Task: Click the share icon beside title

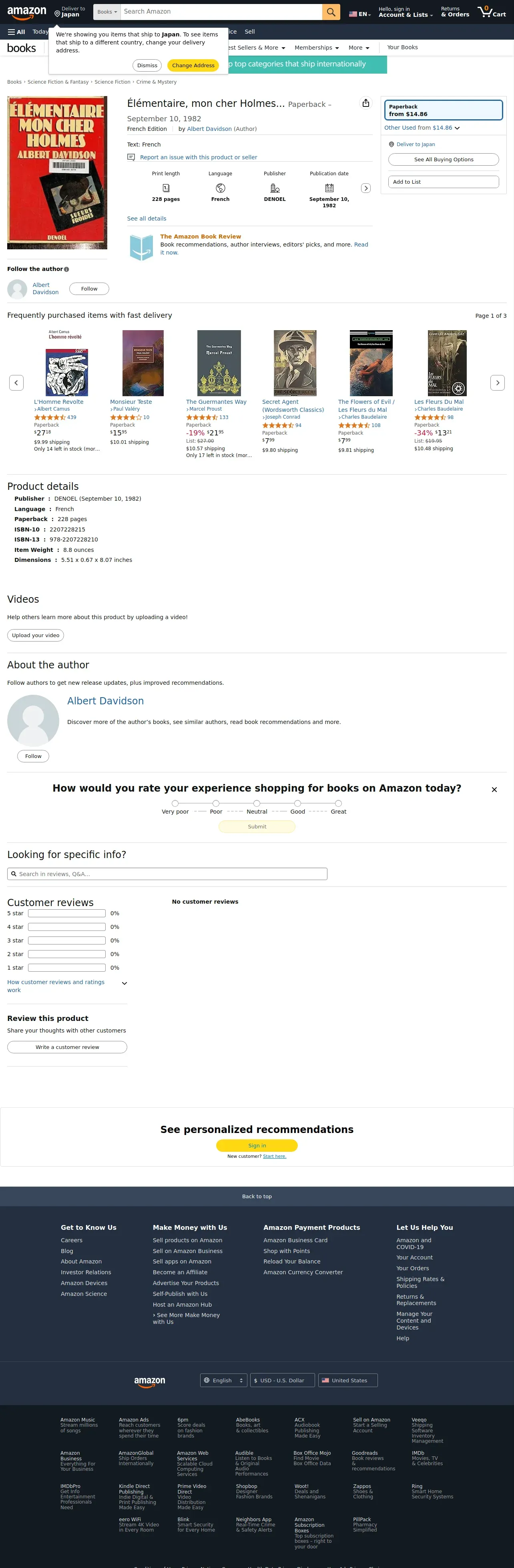Action: pyautogui.click(x=365, y=103)
